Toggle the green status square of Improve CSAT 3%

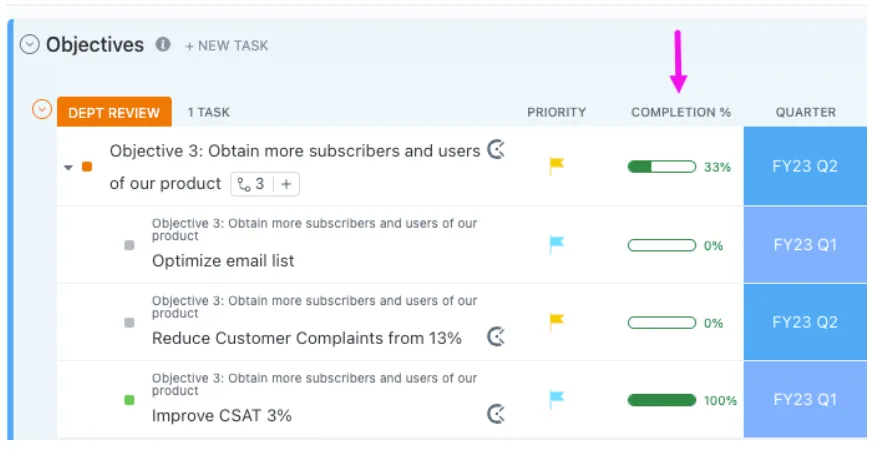[x=129, y=400]
